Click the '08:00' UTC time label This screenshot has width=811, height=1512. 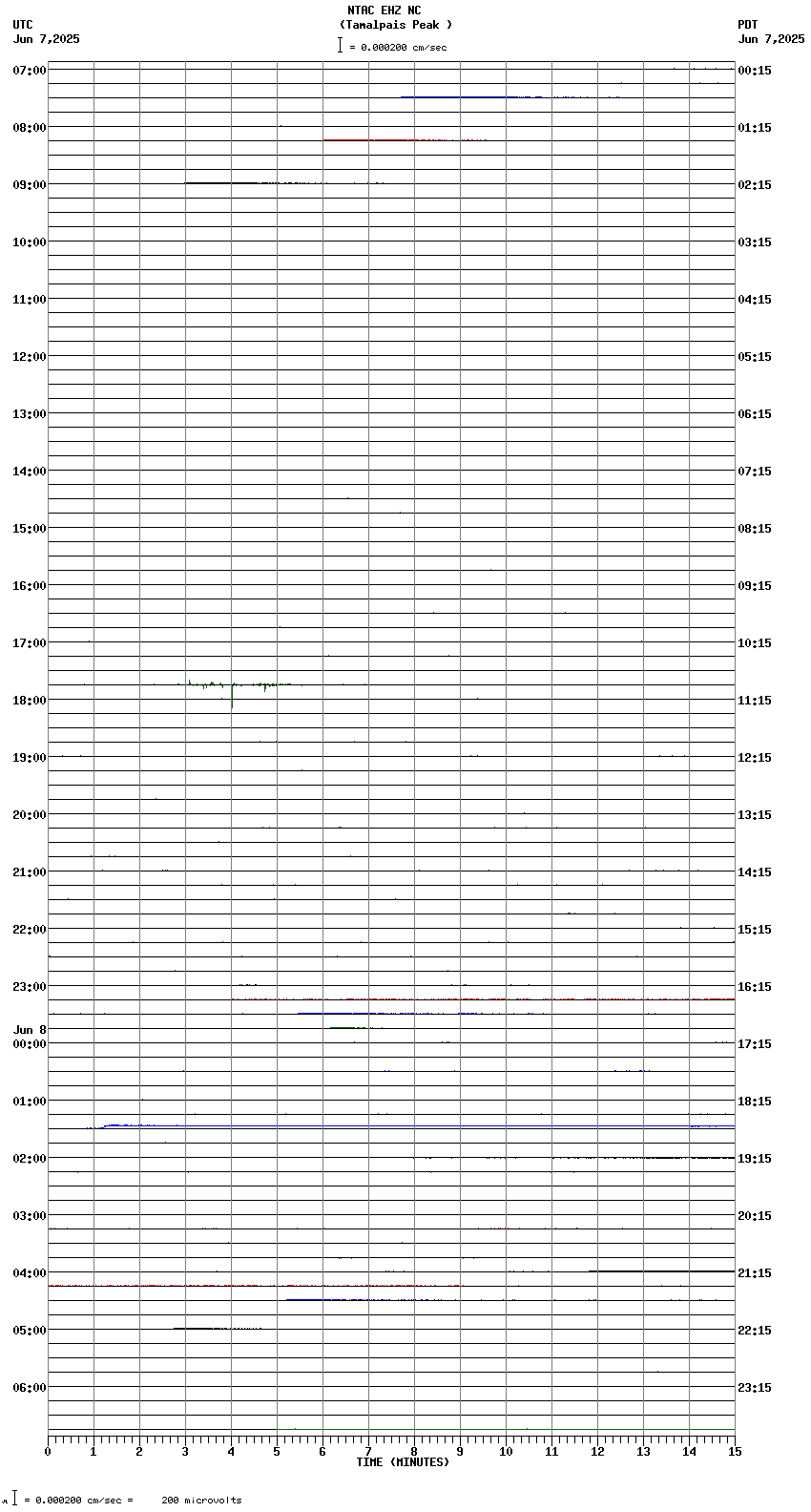[x=30, y=128]
